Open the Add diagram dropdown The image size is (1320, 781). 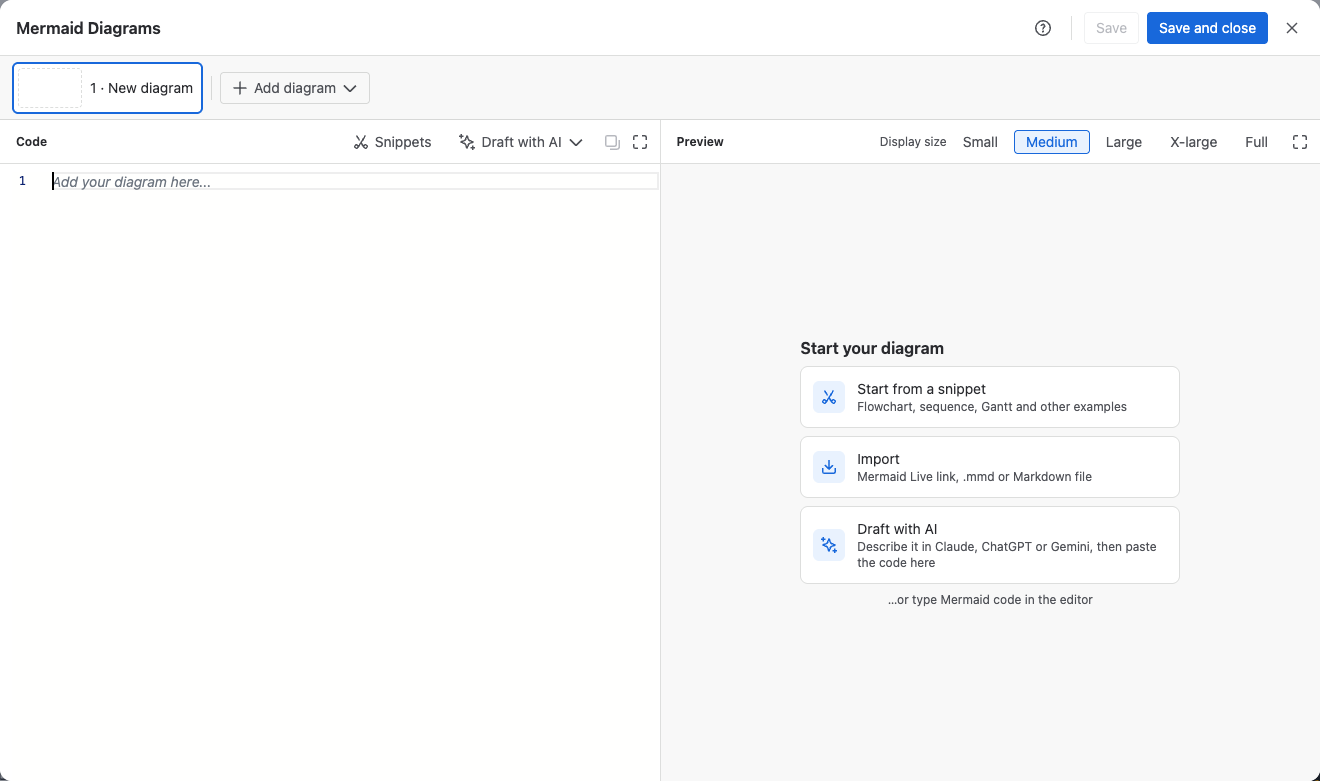point(295,88)
